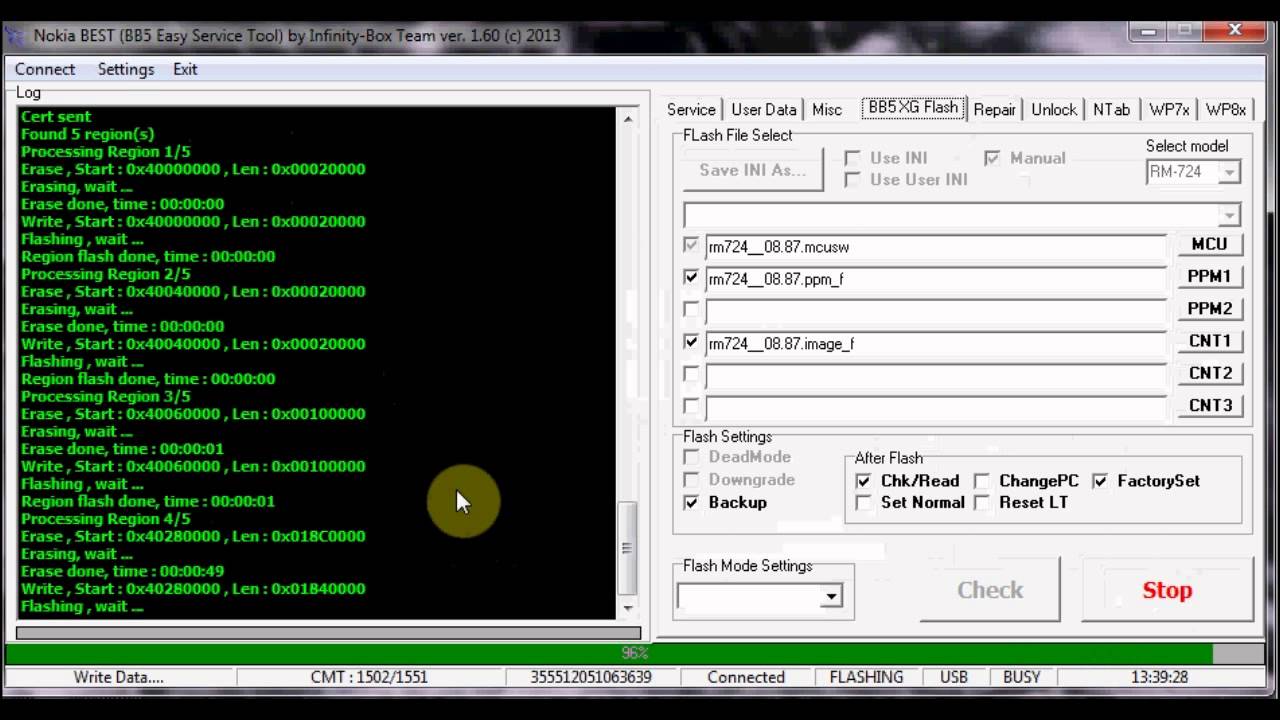Expand the Select model dropdown
The image size is (1280, 720).
pyautogui.click(x=1229, y=172)
